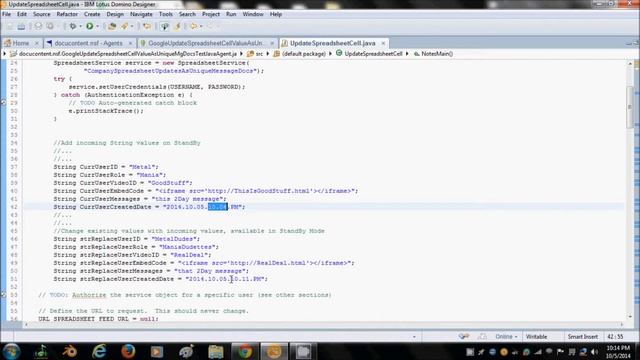Screen dimensions: 640x360
Task: Click the vertical scrollbar thumb of editor
Action: (630, 106)
